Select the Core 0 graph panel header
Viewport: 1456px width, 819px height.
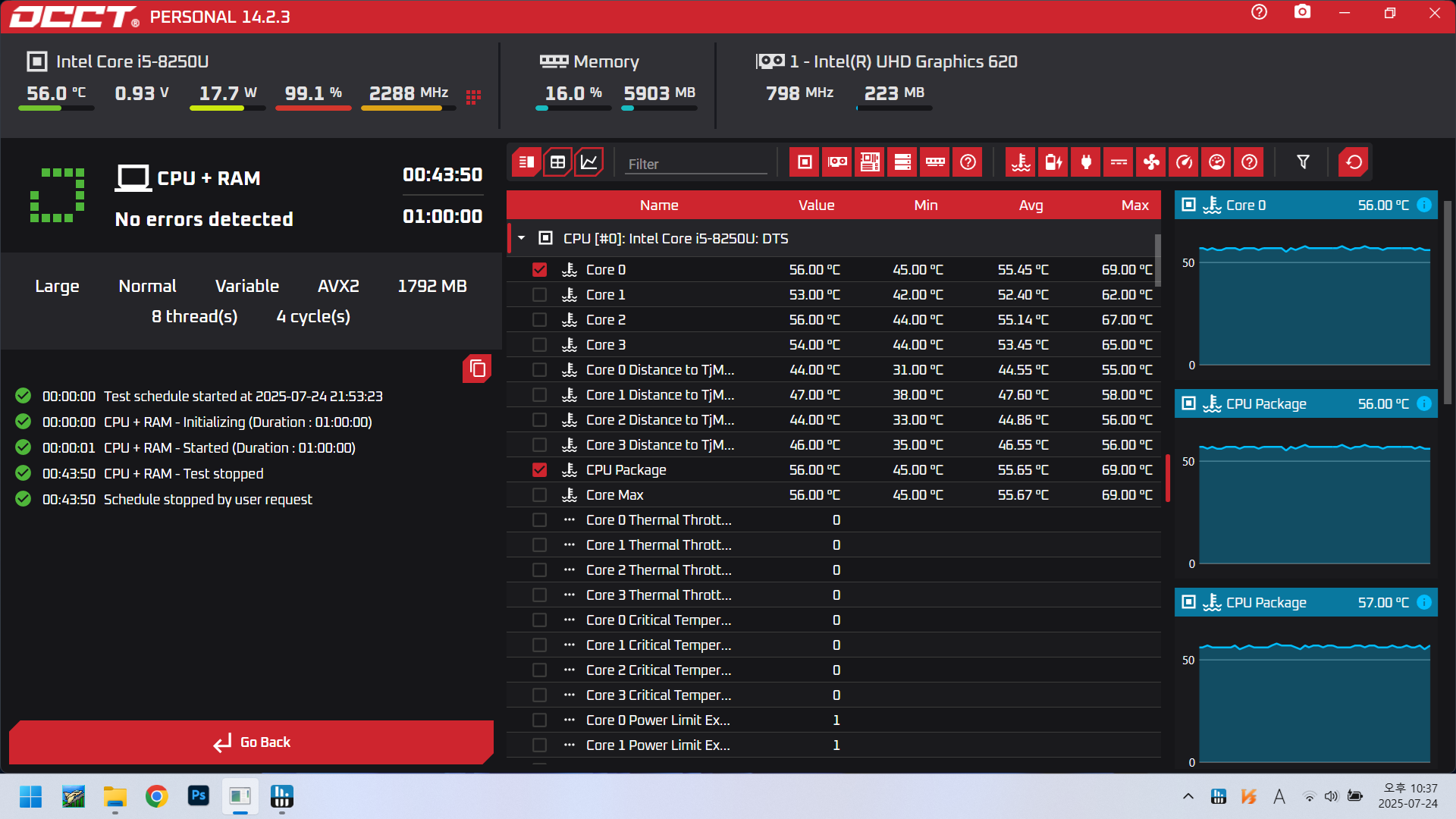[x=1306, y=205]
